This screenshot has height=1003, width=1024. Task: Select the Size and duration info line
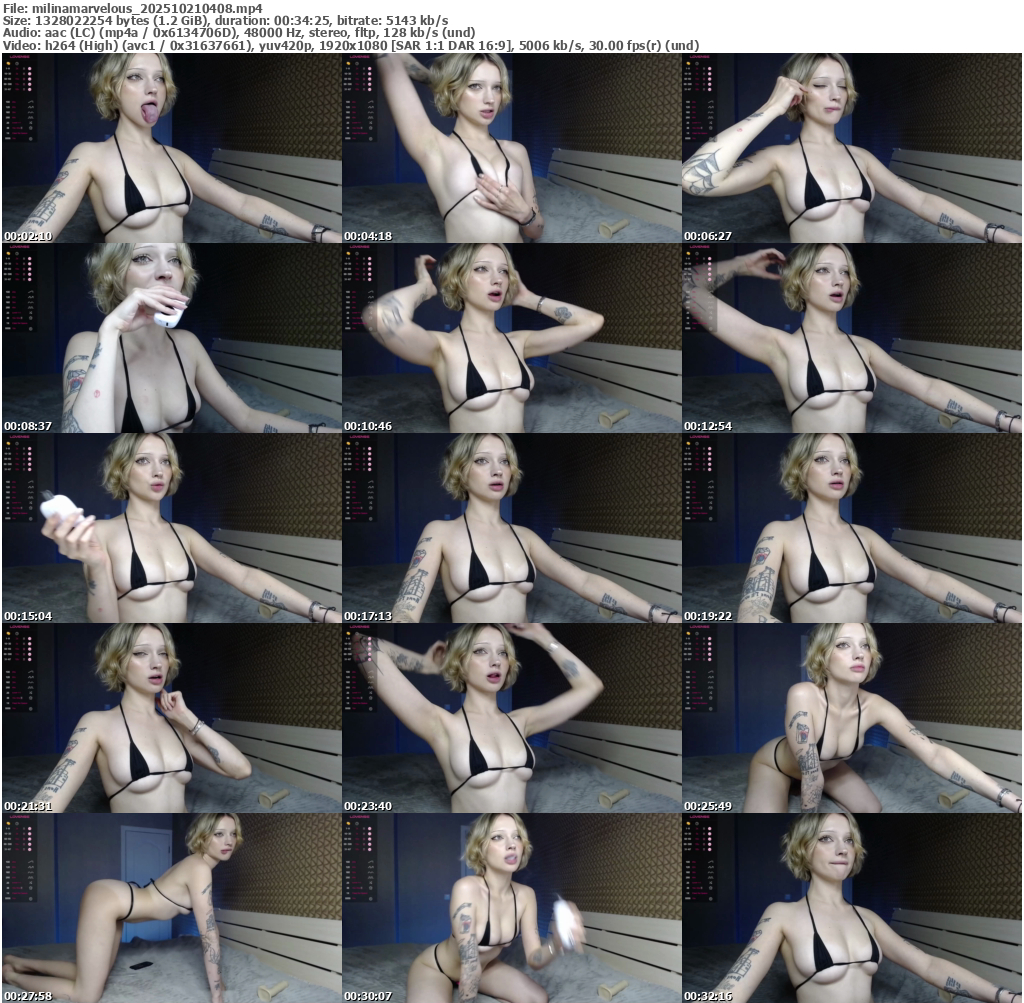click(225, 20)
